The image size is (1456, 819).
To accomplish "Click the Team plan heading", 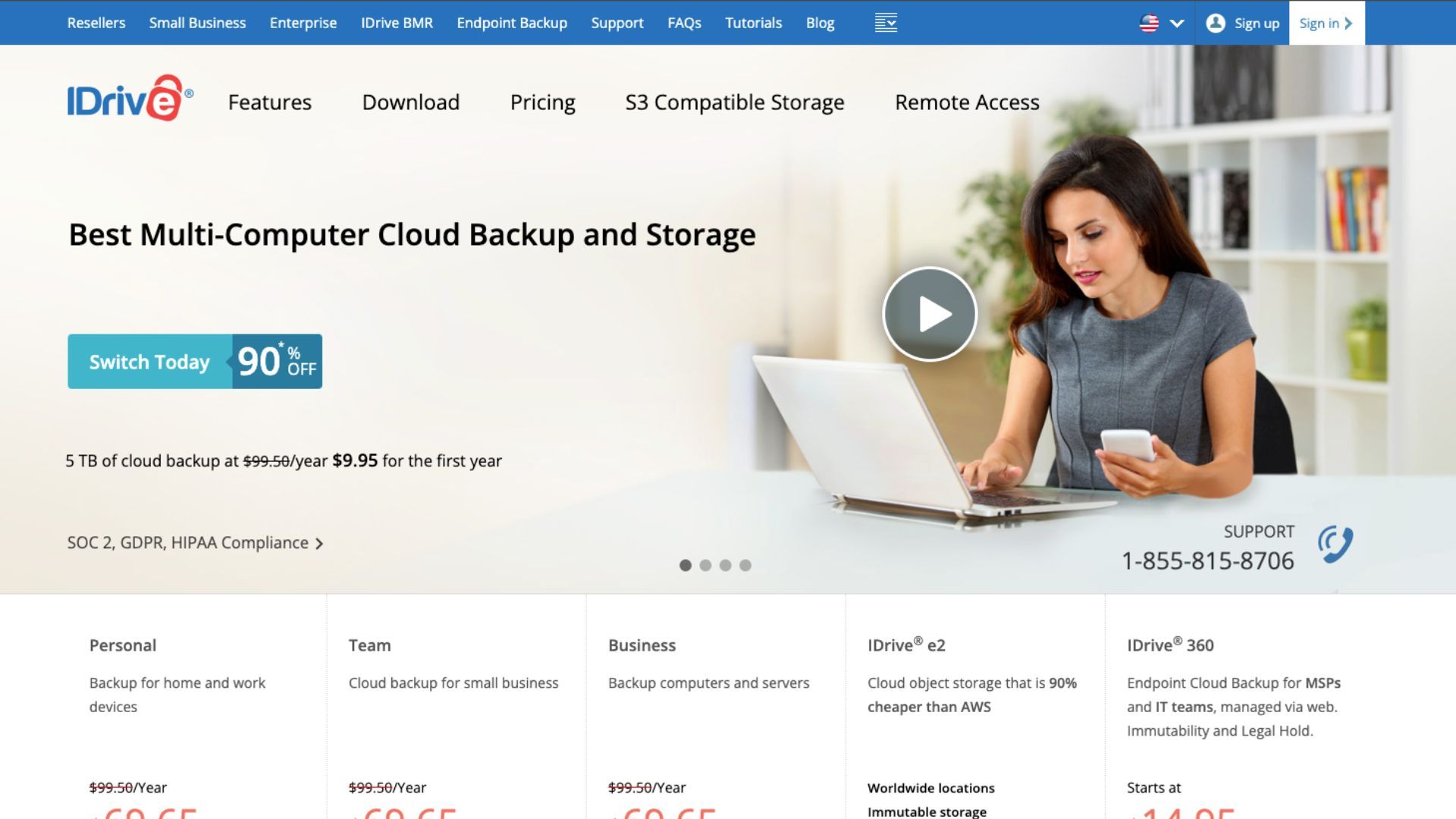I will (x=370, y=645).
